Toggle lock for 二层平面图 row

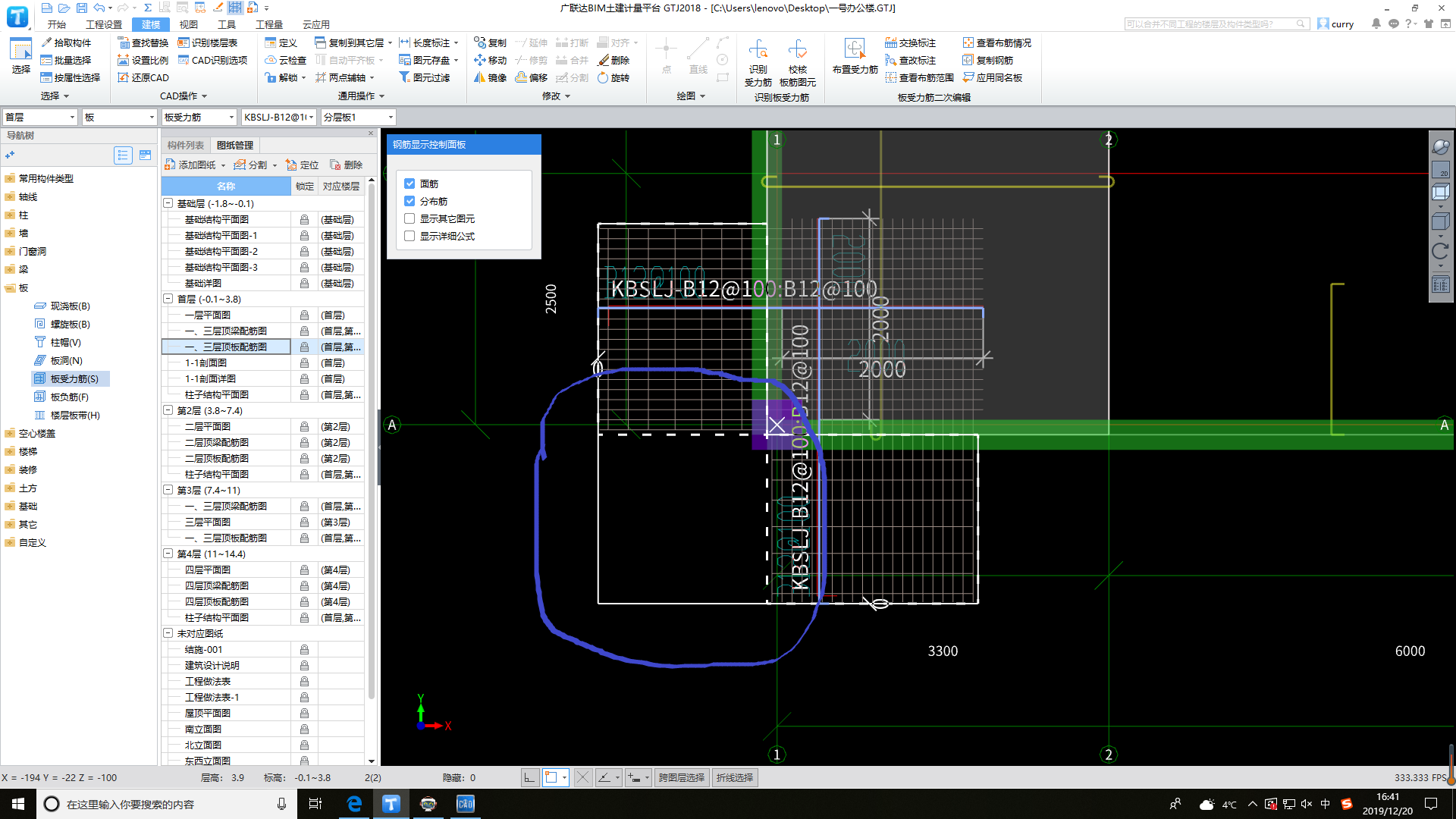pyautogui.click(x=304, y=426)
